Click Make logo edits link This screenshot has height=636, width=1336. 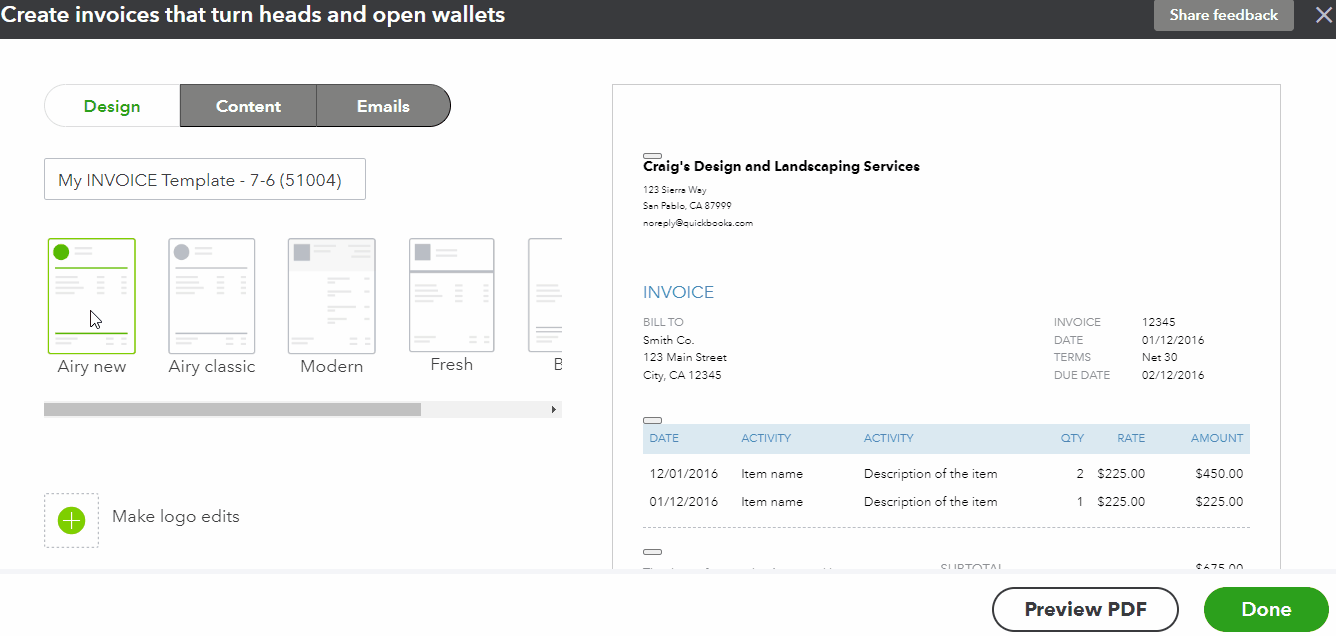point(176,517)
